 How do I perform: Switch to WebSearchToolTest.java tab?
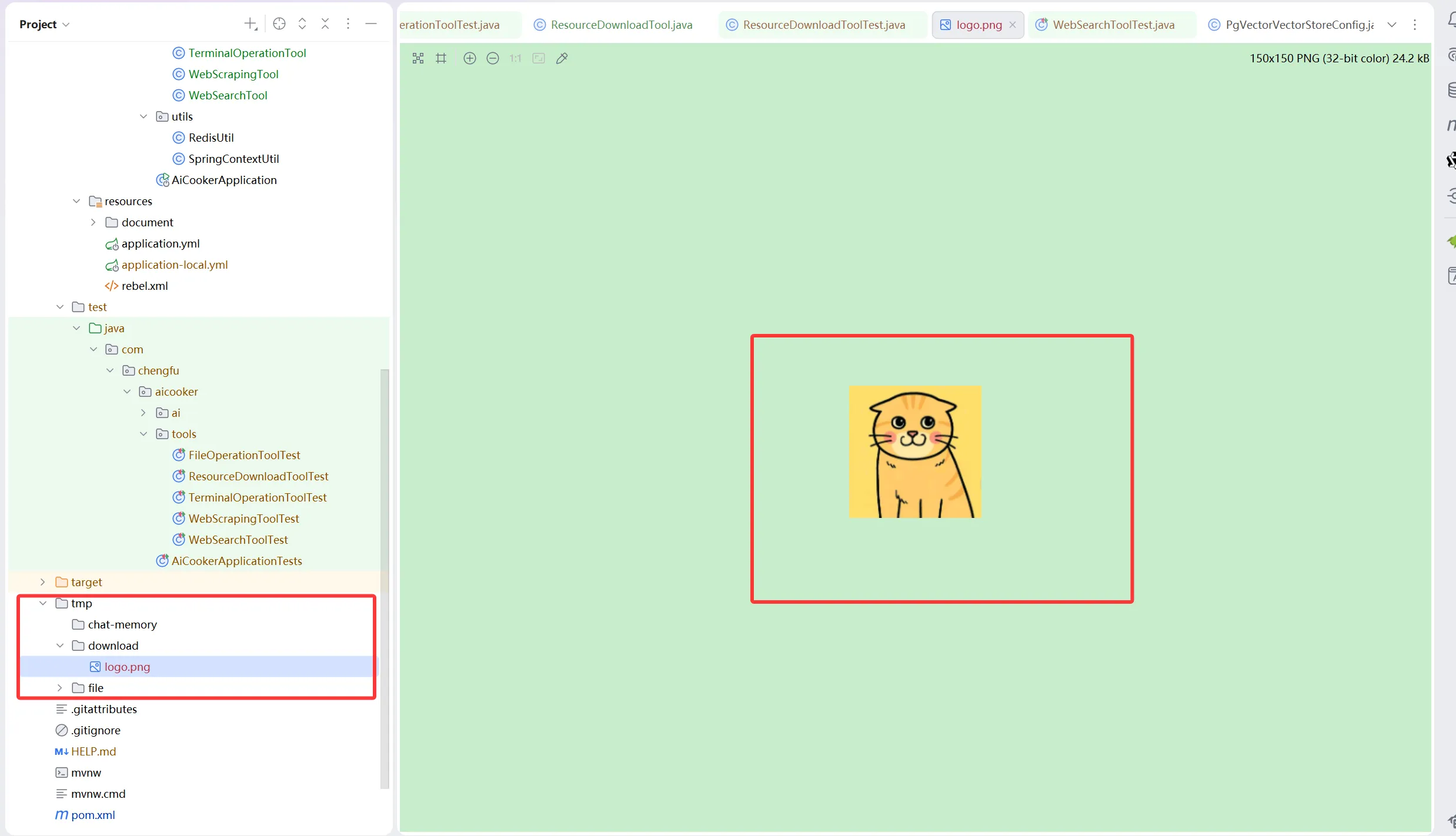[1113, 25]
